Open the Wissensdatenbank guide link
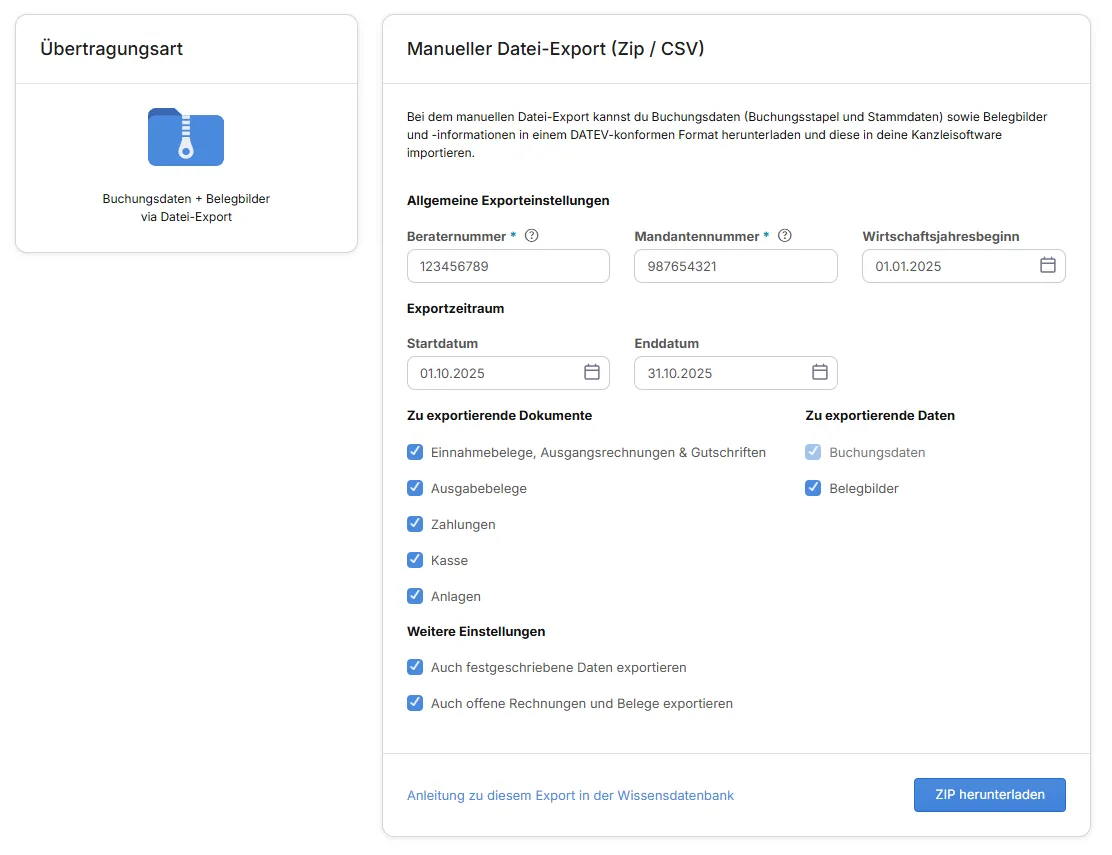Screen dimensions: 1112x855 (571, 794)
